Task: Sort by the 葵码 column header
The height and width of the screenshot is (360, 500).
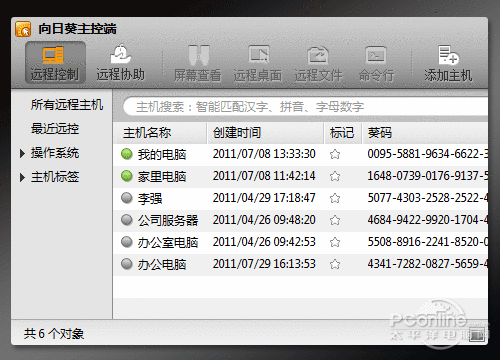Action: point(425,133)
